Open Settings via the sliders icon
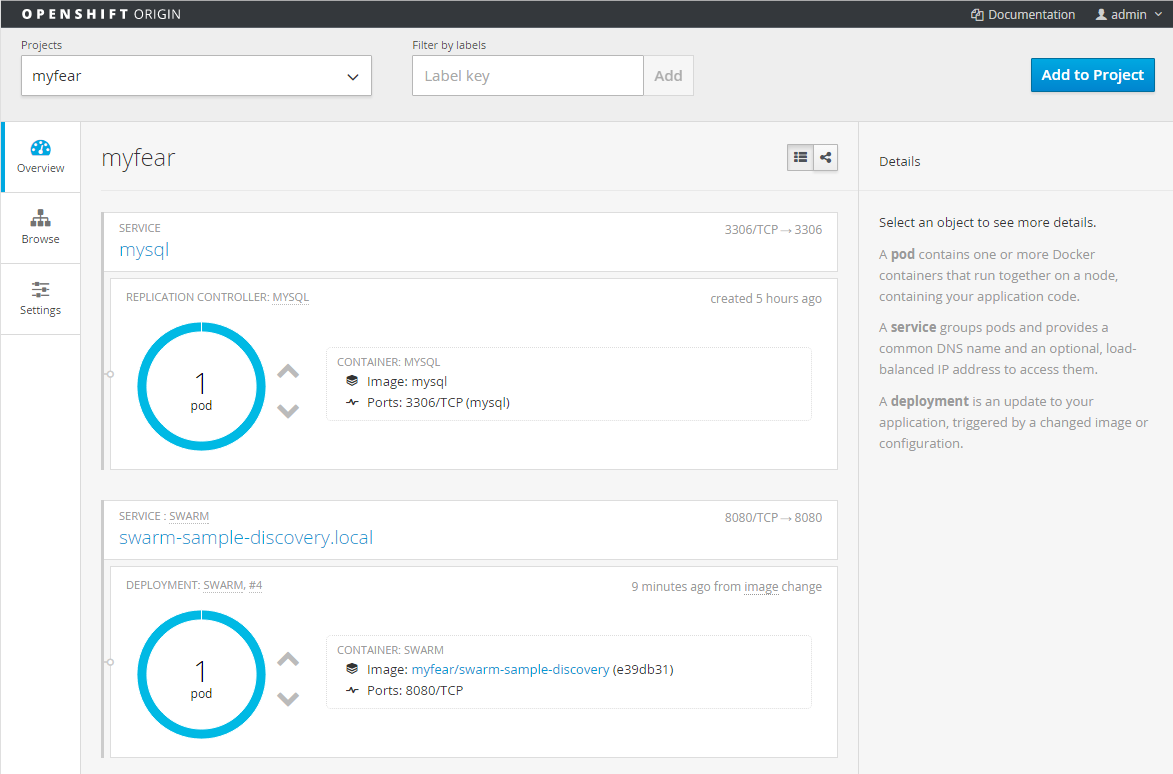 (40, 291)
